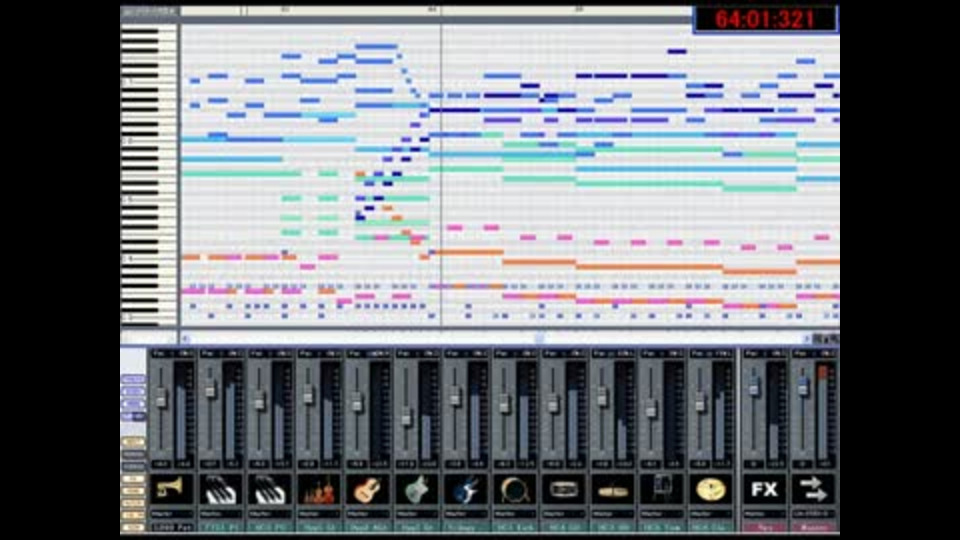Viewport: 960px width, 540px height.
Task: Click the string ensemble channel volume fader
Action: (308, 395)
